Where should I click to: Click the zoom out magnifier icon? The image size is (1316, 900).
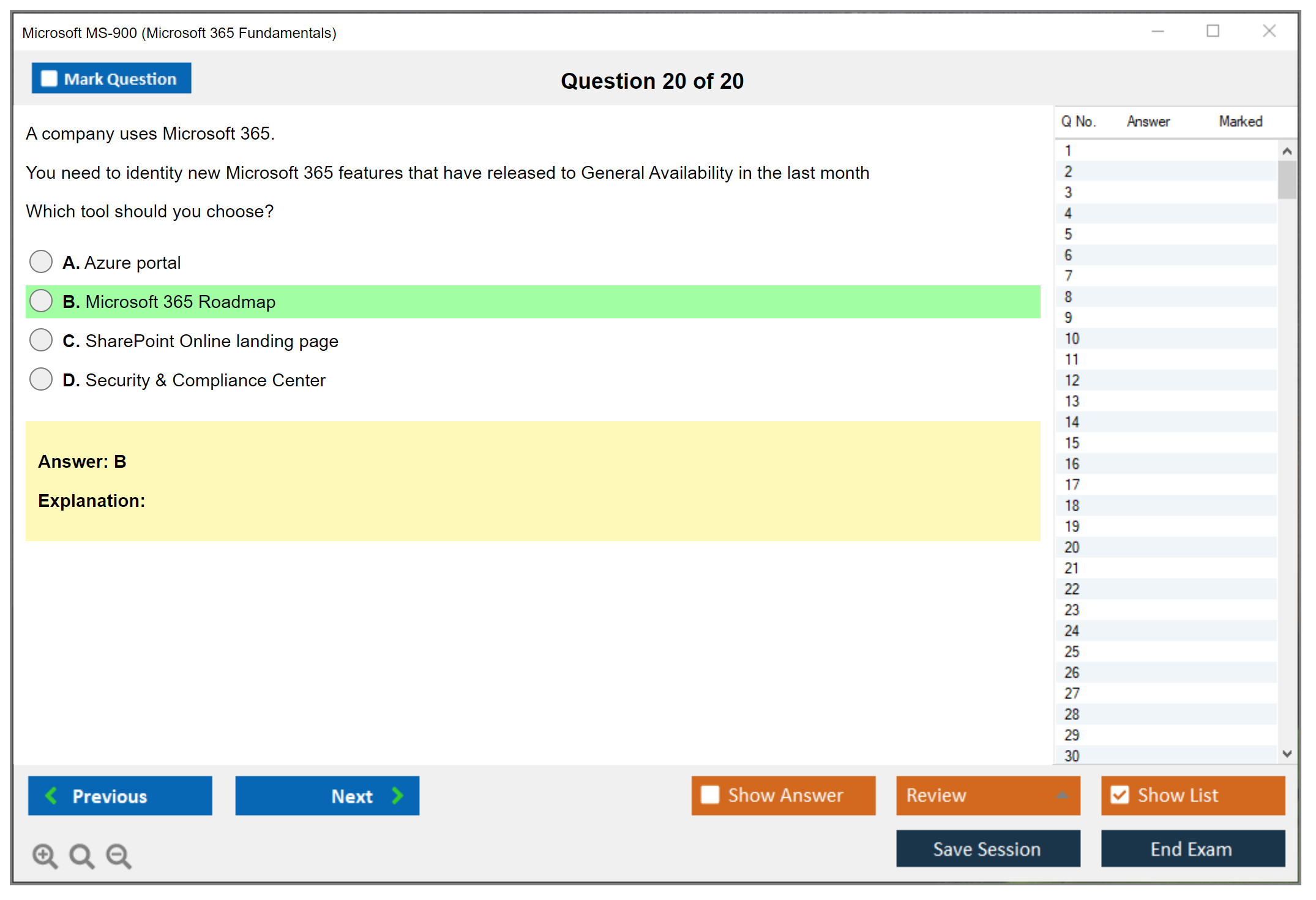pos(118,855)
